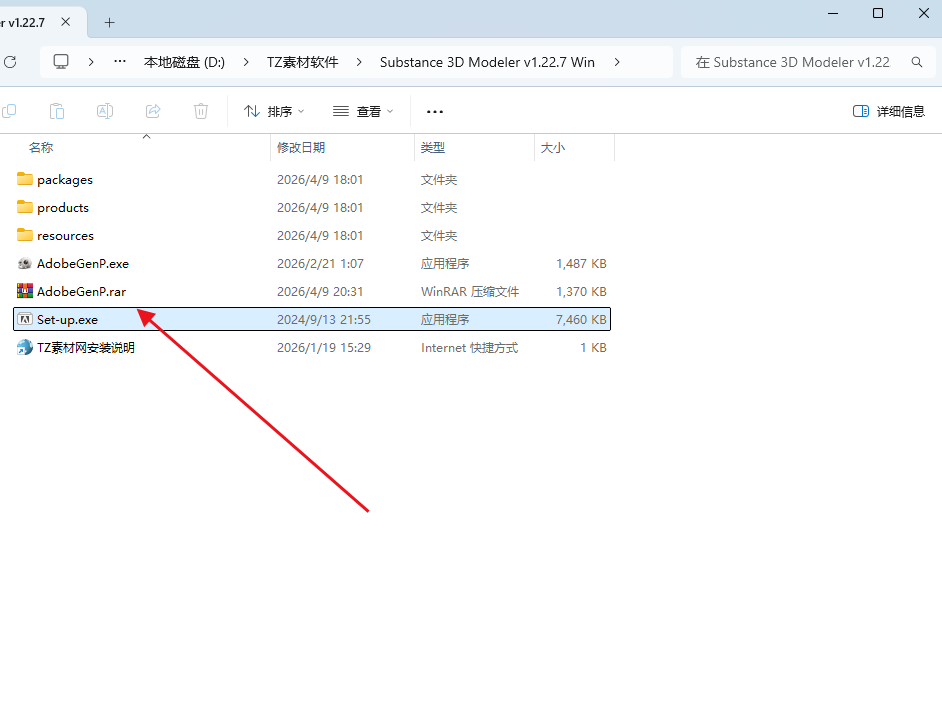
Task: Click the 2026/1/19 15:29 date cell
Action: coord(324,348)
